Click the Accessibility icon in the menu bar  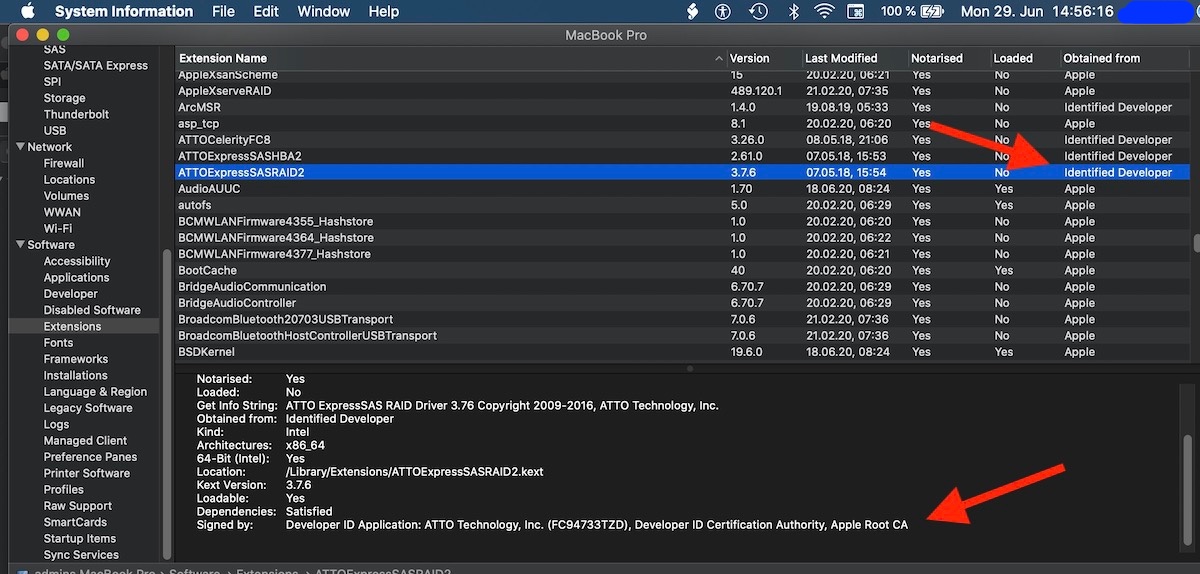point(723,12)
